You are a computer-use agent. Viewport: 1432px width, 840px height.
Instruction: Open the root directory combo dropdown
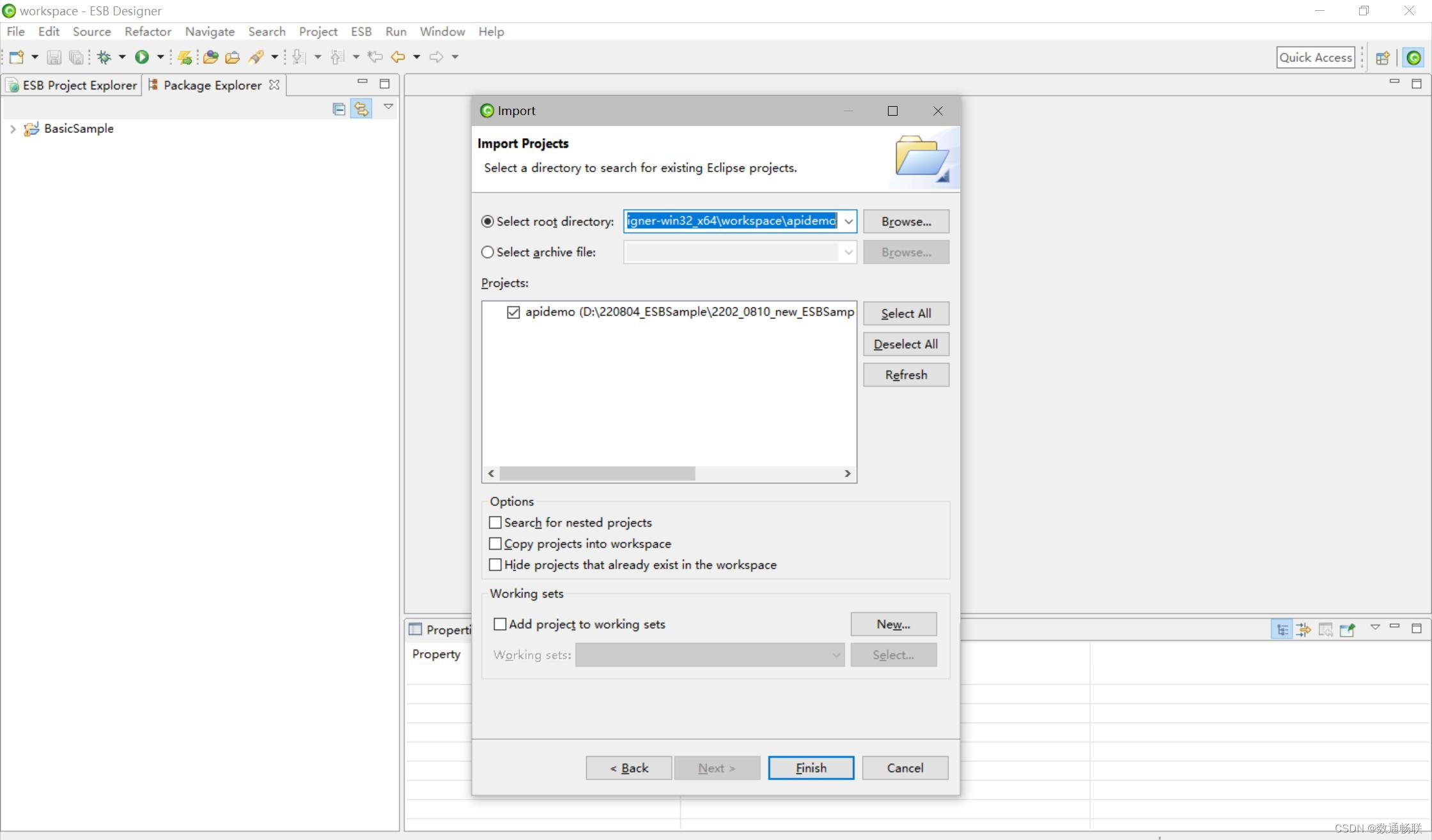point(848,221)
